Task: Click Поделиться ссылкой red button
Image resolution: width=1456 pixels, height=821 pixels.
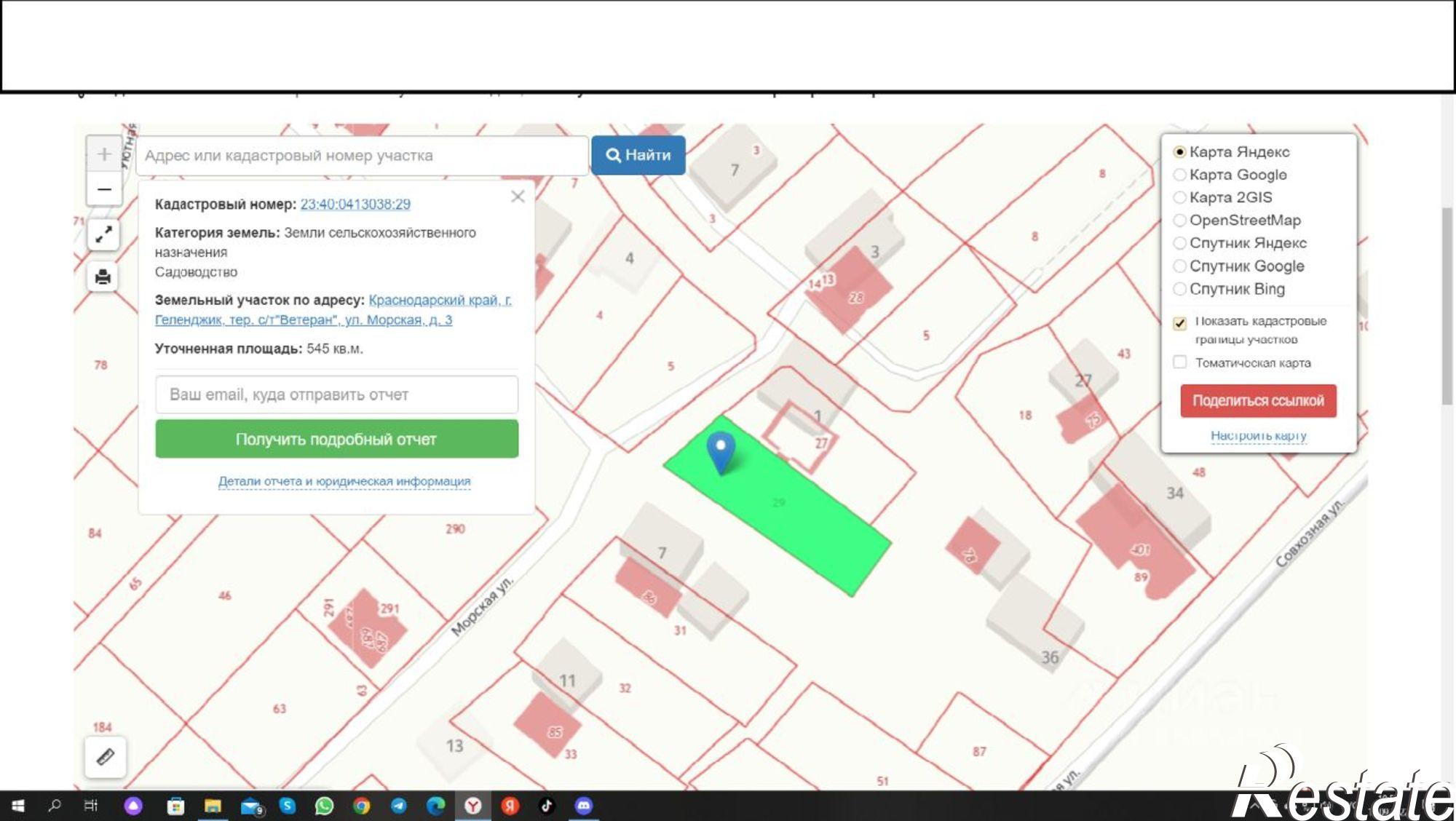Action: 1259,401
